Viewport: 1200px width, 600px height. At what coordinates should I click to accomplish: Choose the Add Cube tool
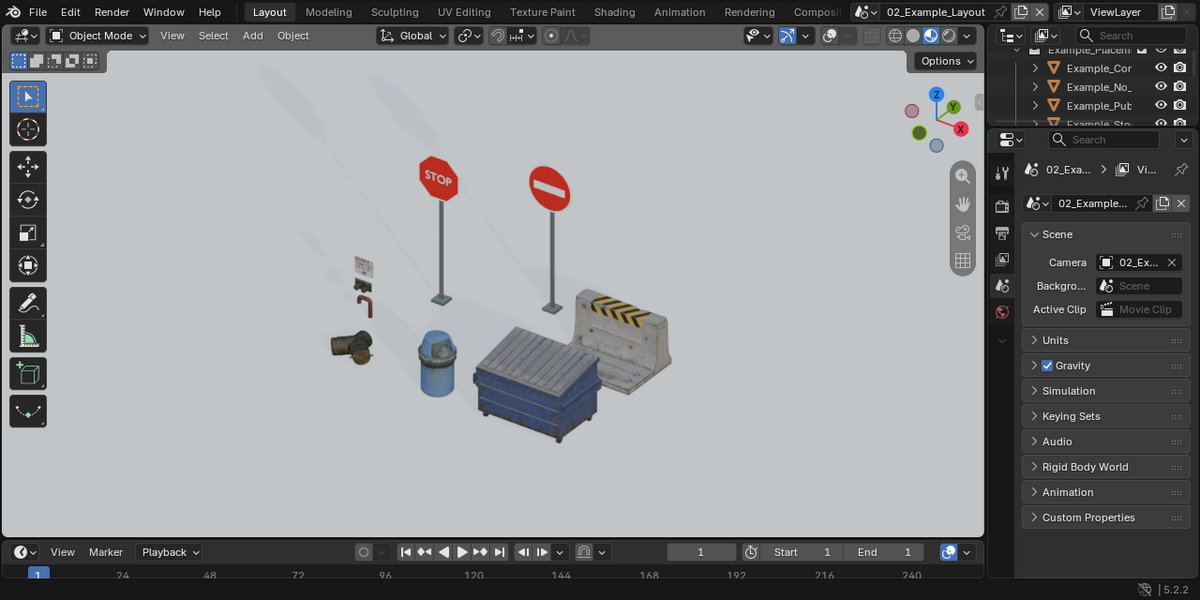click(x=28, y=374)
